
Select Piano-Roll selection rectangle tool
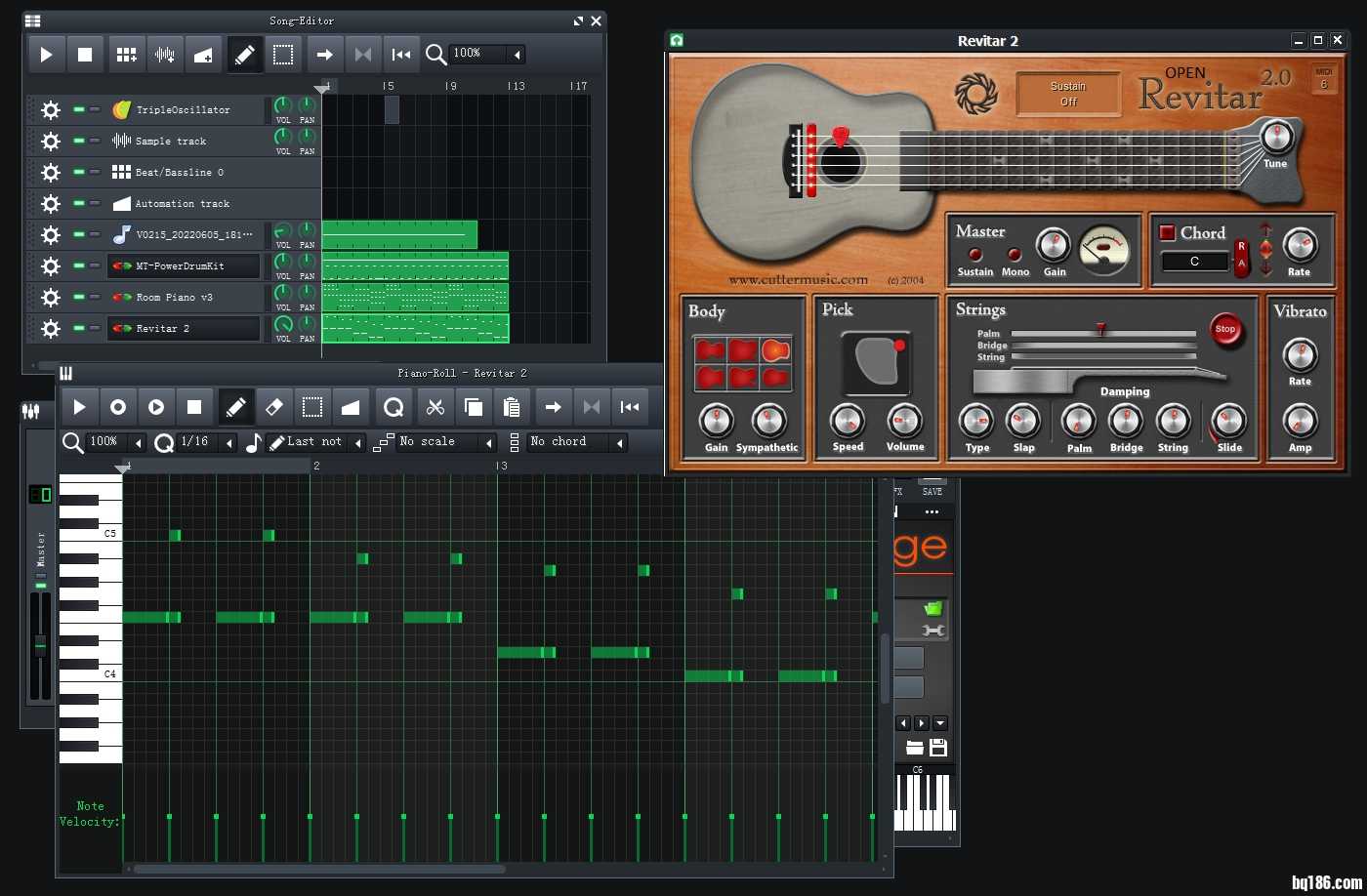click(312, 407)
